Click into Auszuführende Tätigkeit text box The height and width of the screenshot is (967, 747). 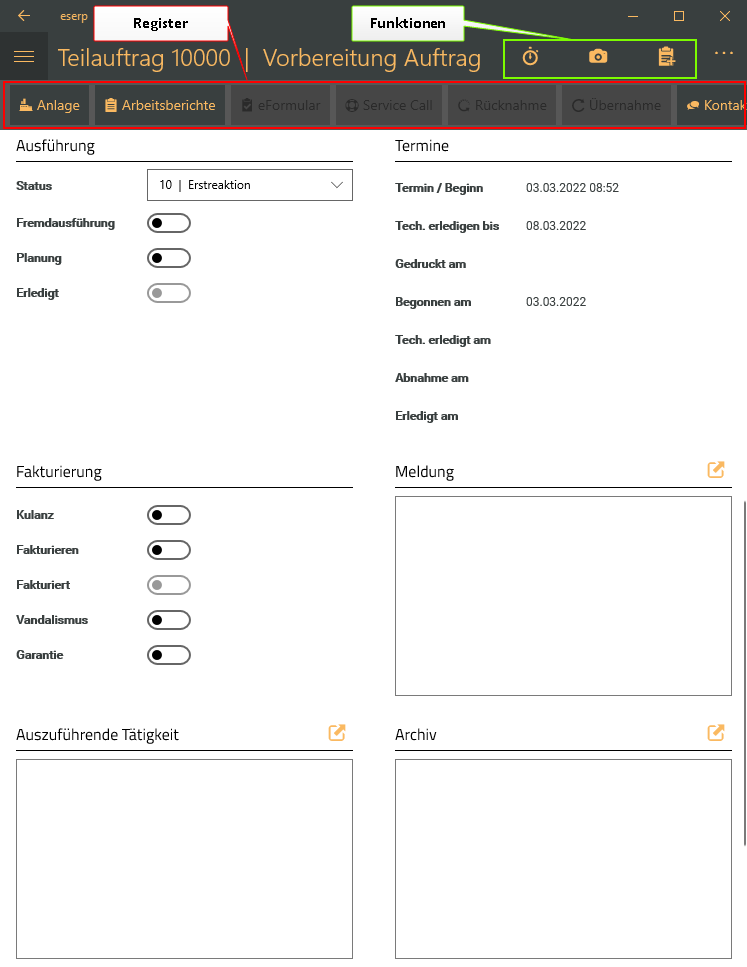coord(184,858)
